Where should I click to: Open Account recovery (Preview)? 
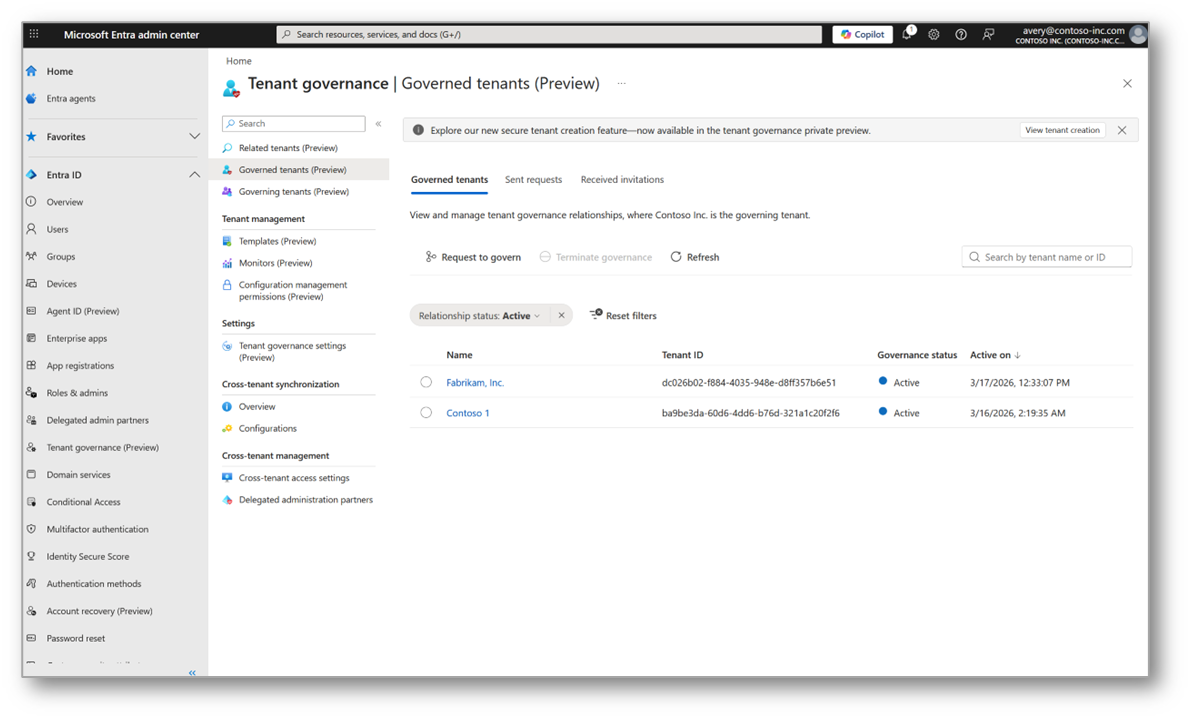[x=99, y=611]
